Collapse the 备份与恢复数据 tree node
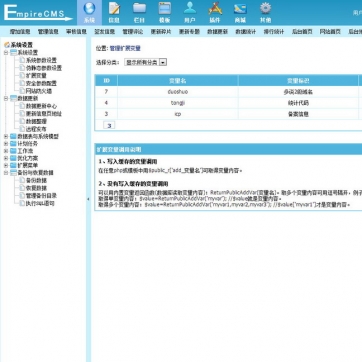This screenshot has height=362, width=362. click(x=6, y=173)
